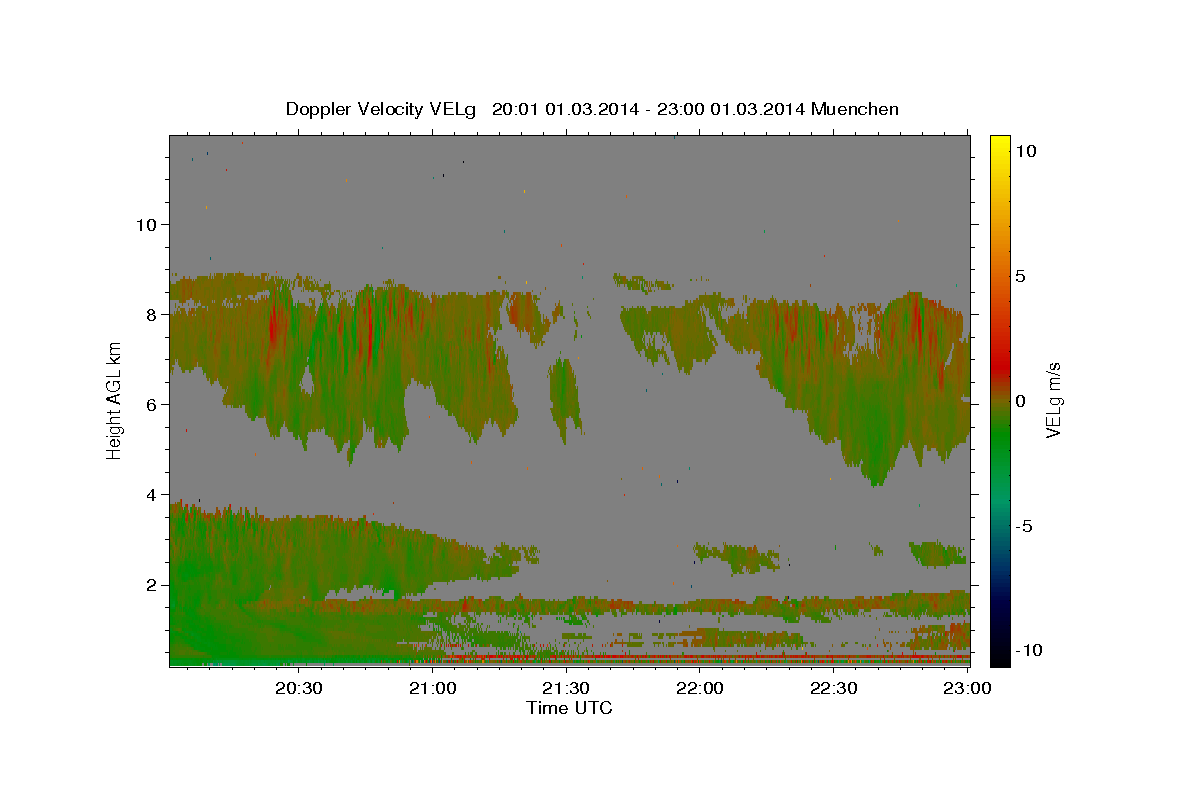Click the 22:30 time tick label

click(833, 688)
